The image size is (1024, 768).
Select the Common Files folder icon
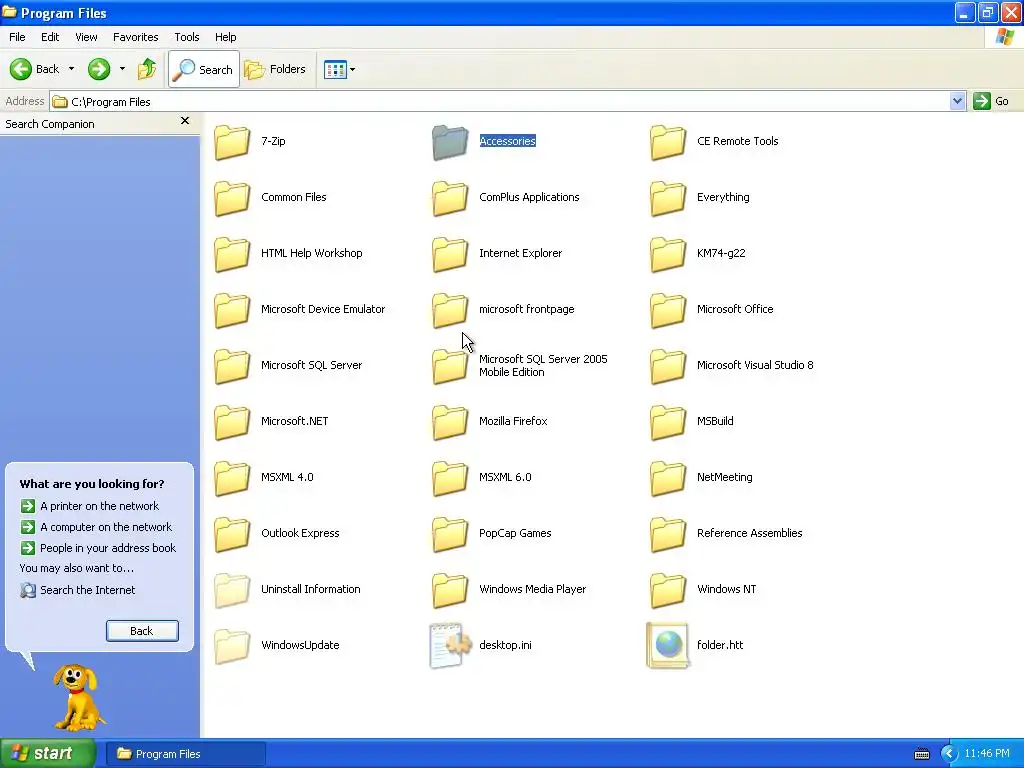pos(232,198)
